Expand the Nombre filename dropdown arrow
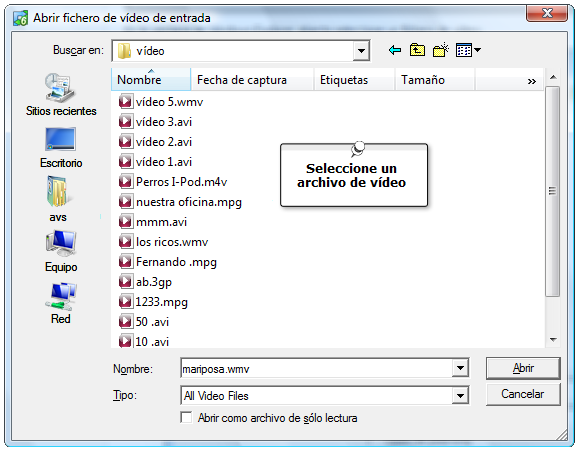580x452 pixels. pyautogui.click(x=460, y=368)
